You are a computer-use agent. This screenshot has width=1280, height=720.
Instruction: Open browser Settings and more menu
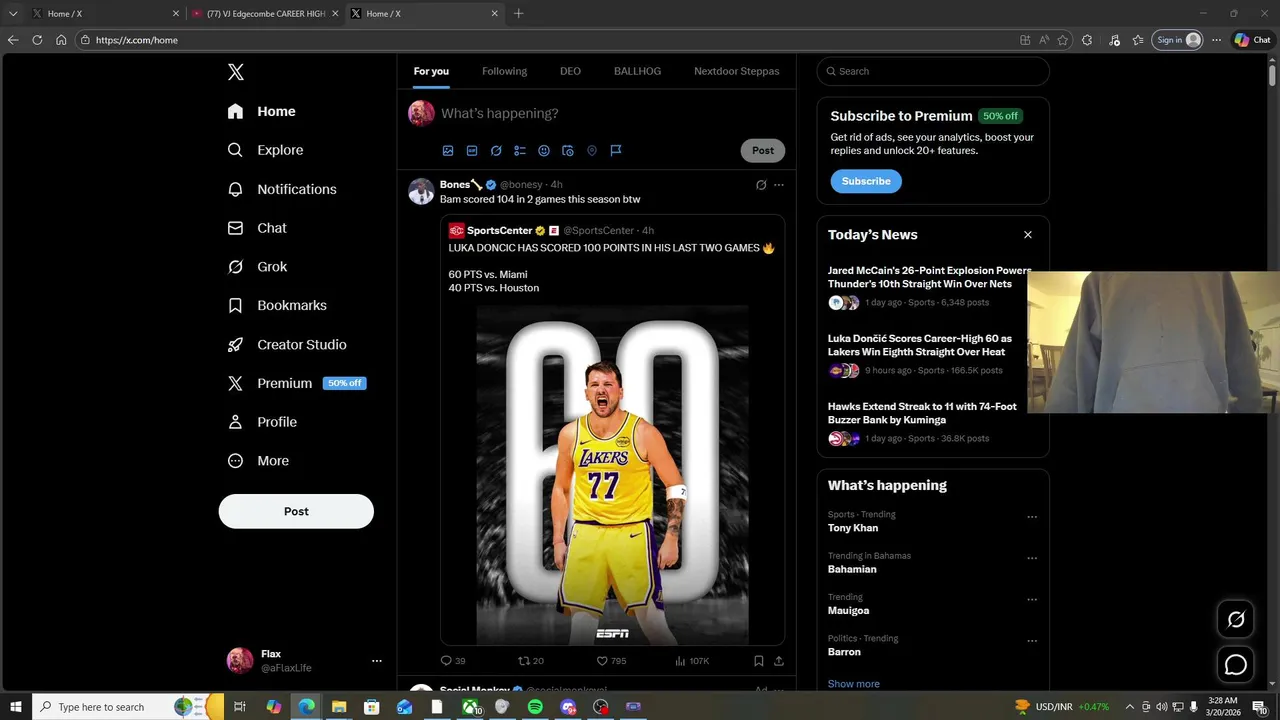[x=1216, y=40]
